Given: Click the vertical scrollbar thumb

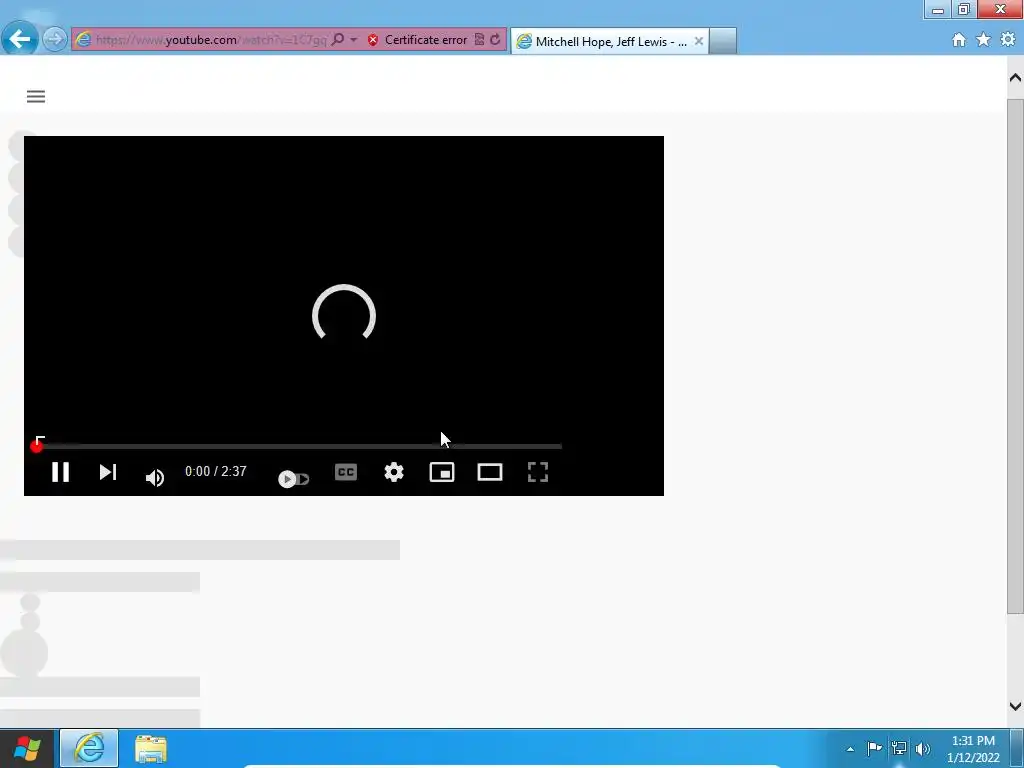Looking at the screenshot, I should pyautogui.click(x=1015, y=357).
